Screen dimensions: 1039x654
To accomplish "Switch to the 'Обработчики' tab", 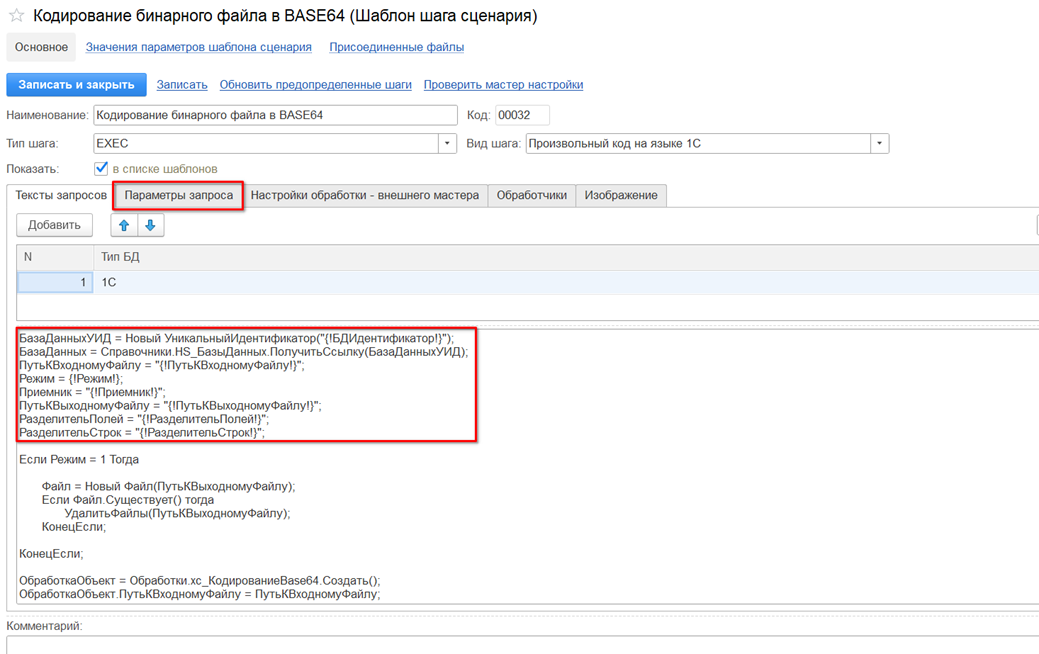I will click(x=531, y=195).
